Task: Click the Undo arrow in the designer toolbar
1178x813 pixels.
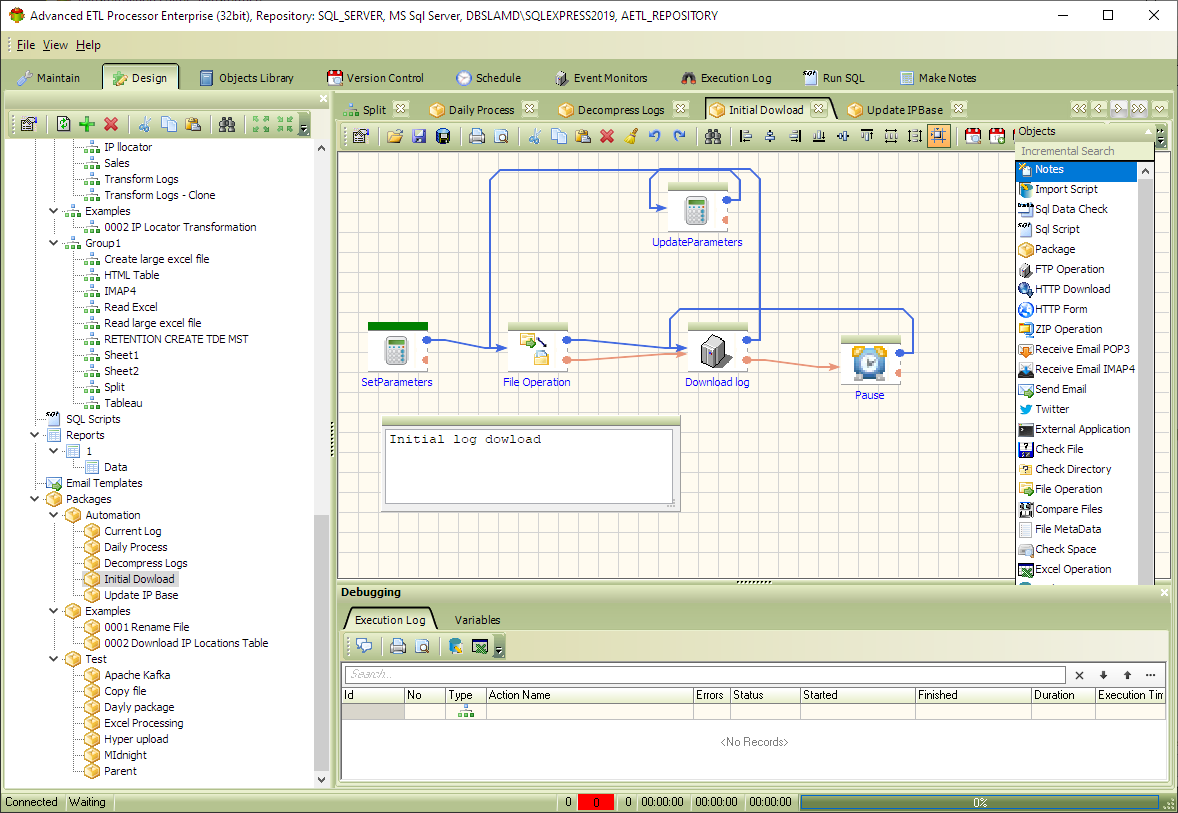Action: coord(654,136)
